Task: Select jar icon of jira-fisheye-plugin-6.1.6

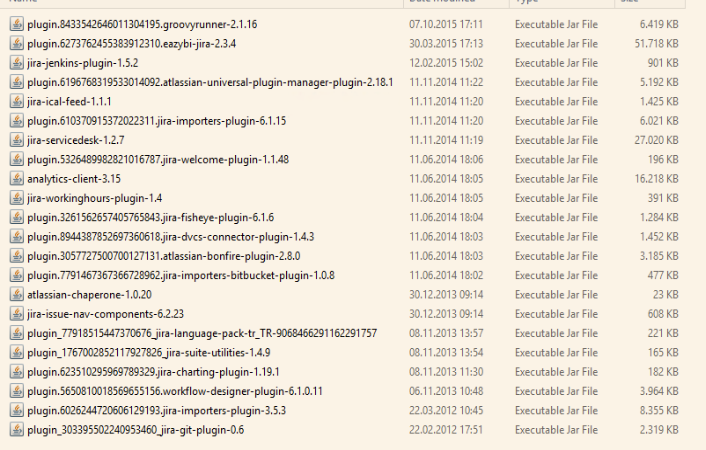Action: 17,217
